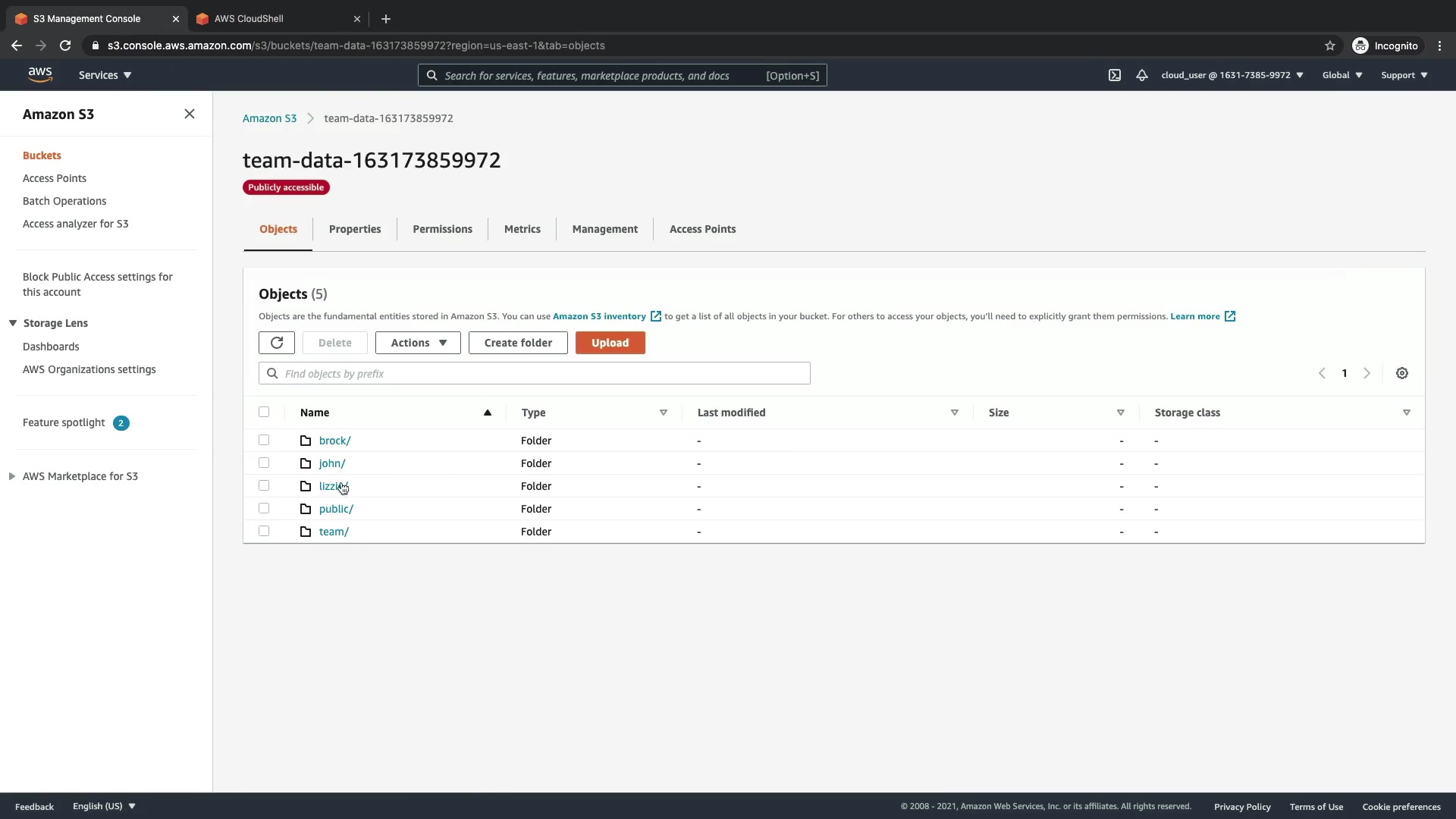
Task: Toggle the select-all objects checkbox
Action: pos(264,412)
